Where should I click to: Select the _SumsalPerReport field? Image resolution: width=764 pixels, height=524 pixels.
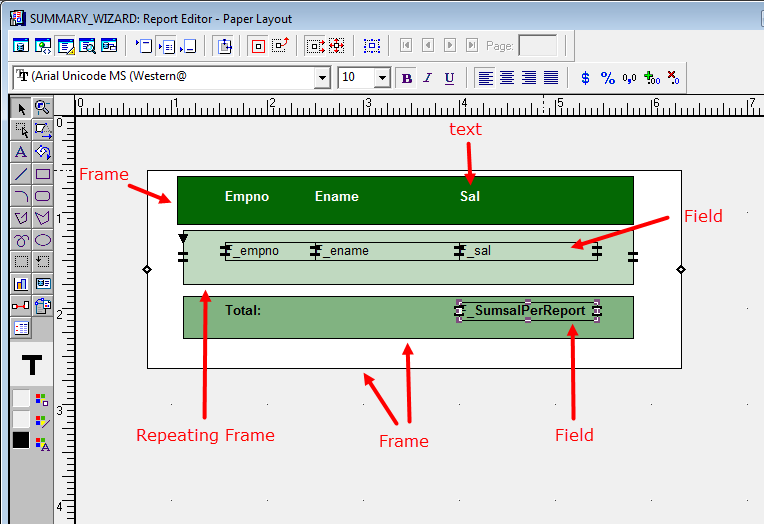point(527,311)
